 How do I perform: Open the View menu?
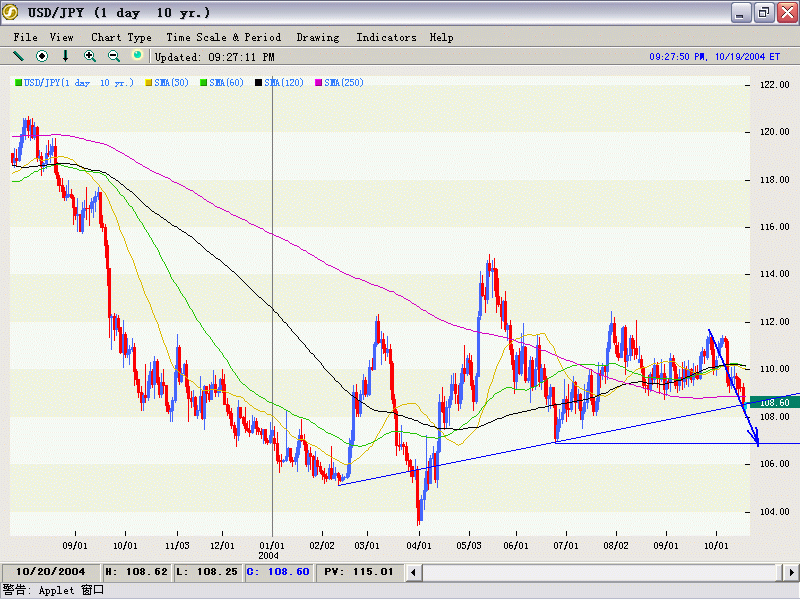[61, 37]
